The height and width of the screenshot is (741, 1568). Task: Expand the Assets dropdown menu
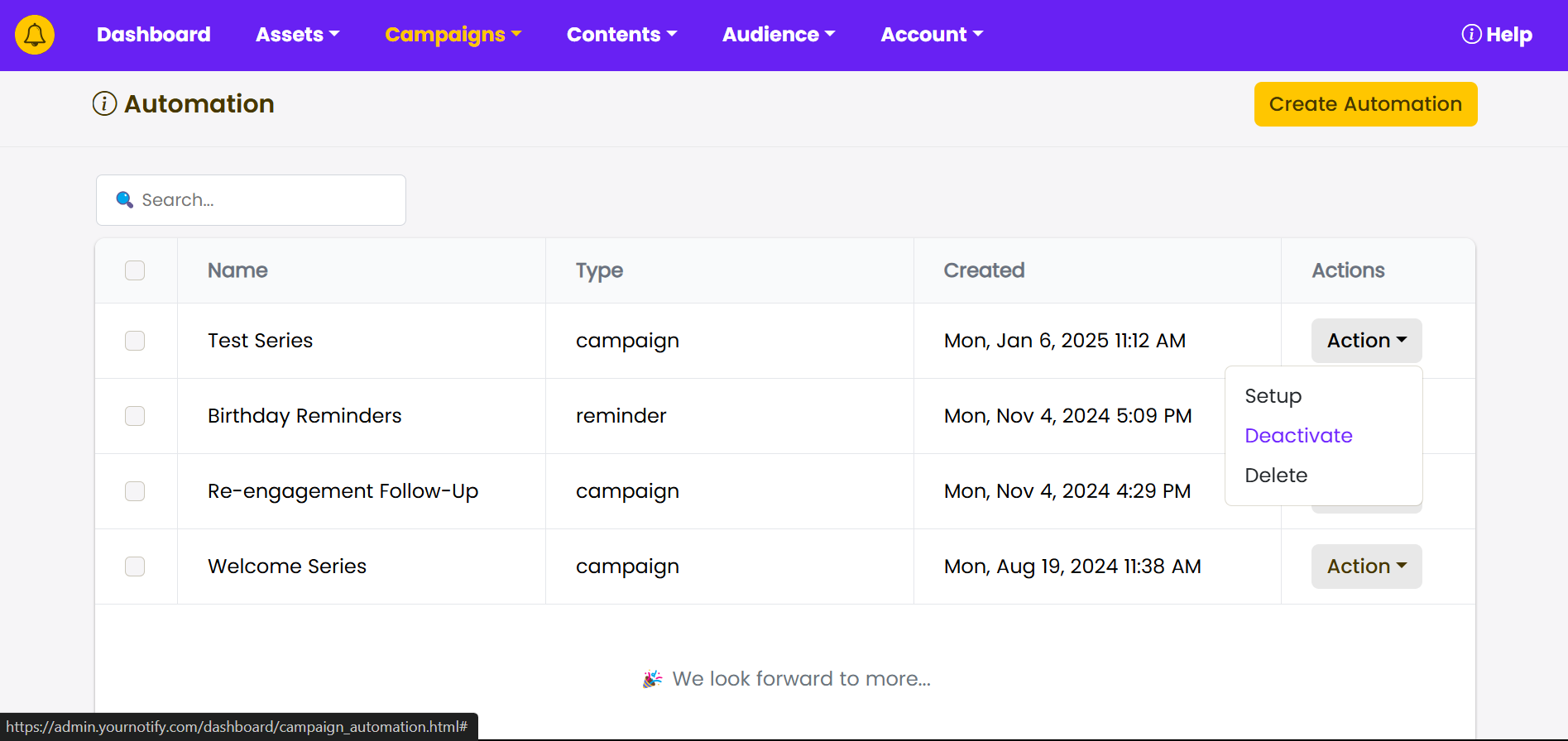pos(297,35)
